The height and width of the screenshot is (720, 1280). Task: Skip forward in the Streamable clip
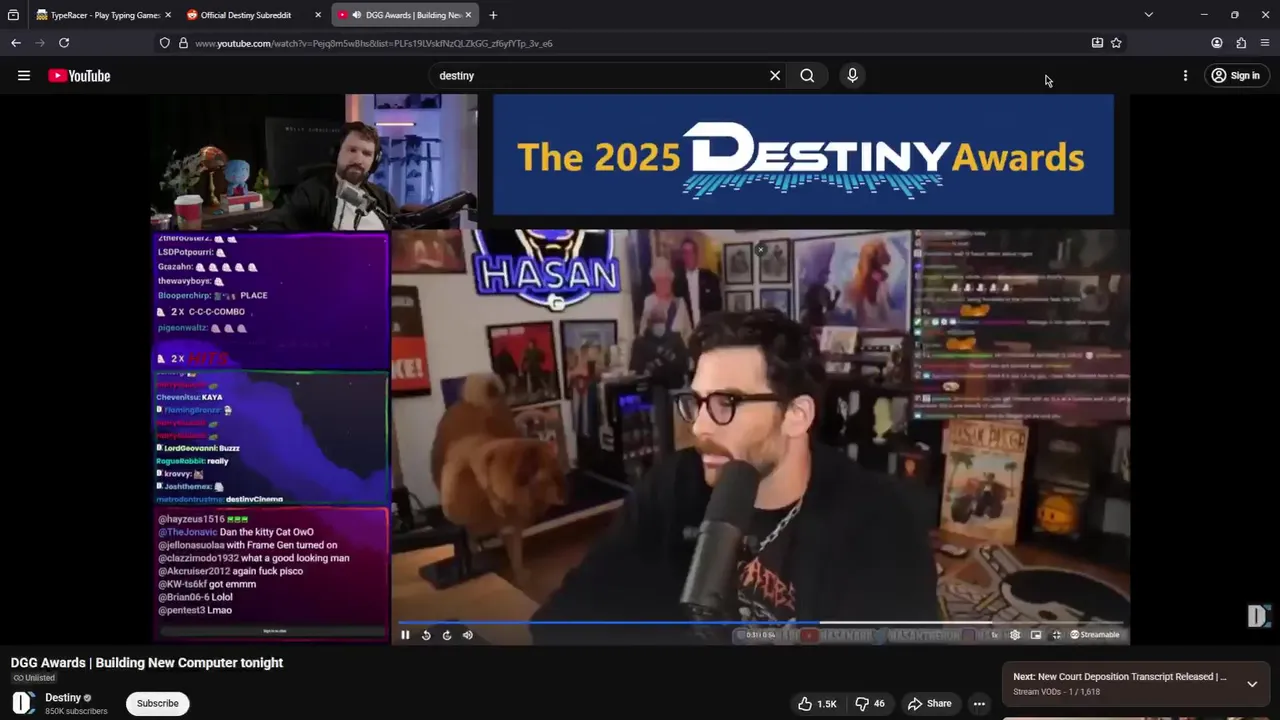[447, 635]
